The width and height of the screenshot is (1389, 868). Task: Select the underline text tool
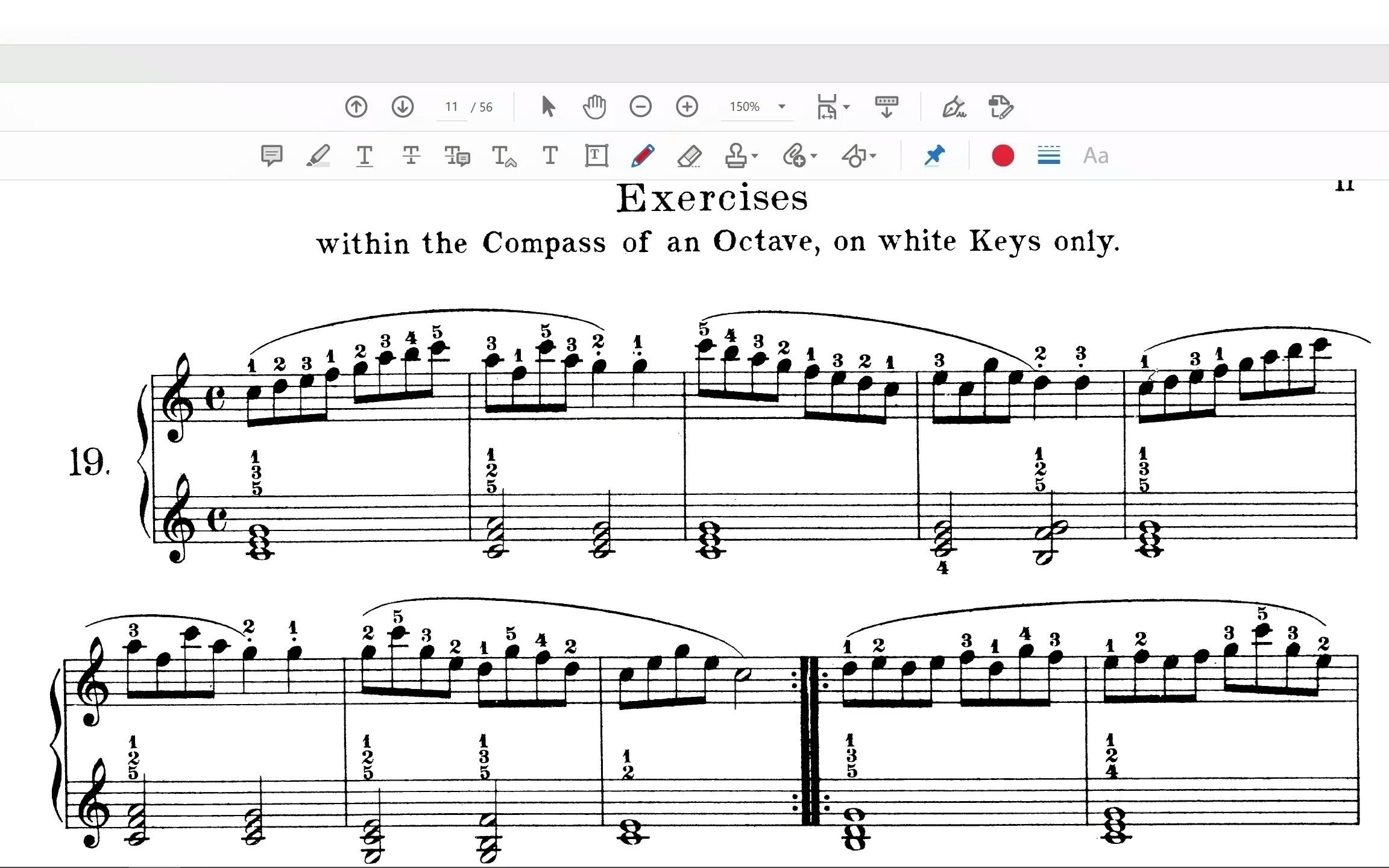click(x=364, y=156)
